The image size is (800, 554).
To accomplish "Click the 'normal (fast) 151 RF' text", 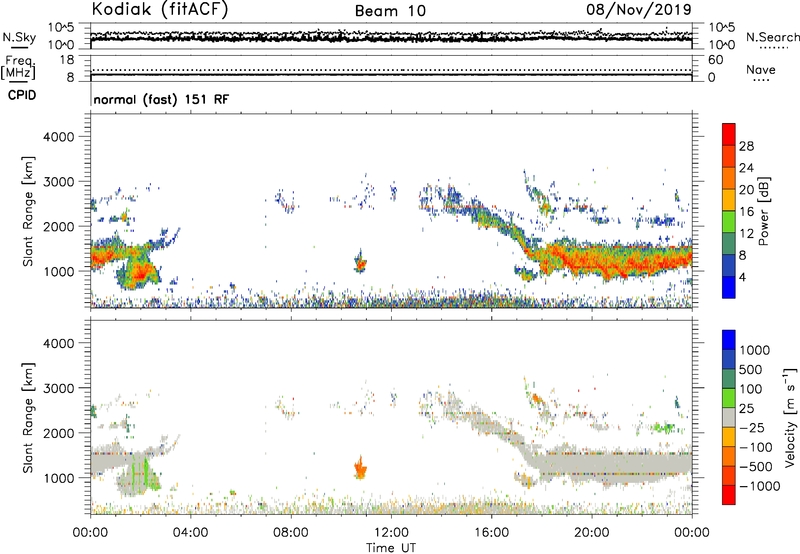I will click(161, 99).
